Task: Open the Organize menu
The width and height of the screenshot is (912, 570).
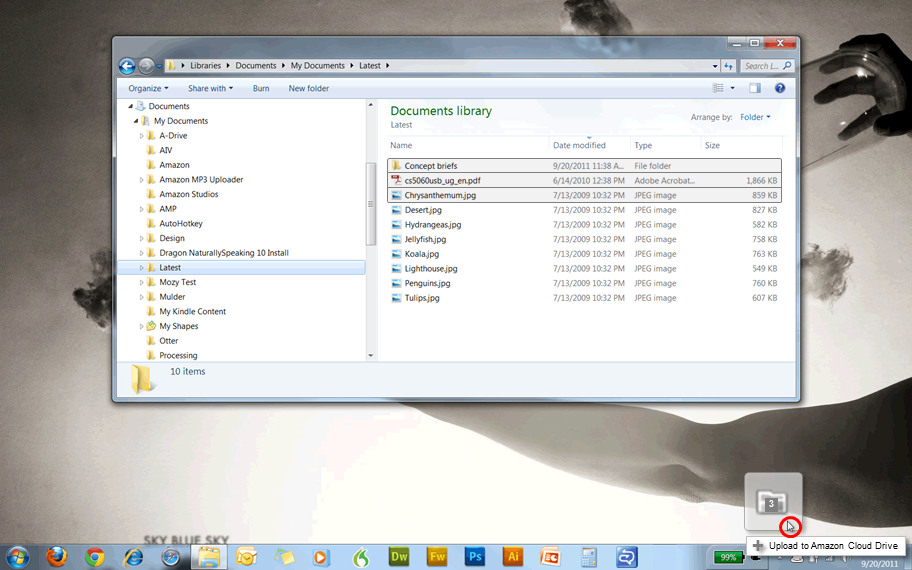Action: point(148,88)
